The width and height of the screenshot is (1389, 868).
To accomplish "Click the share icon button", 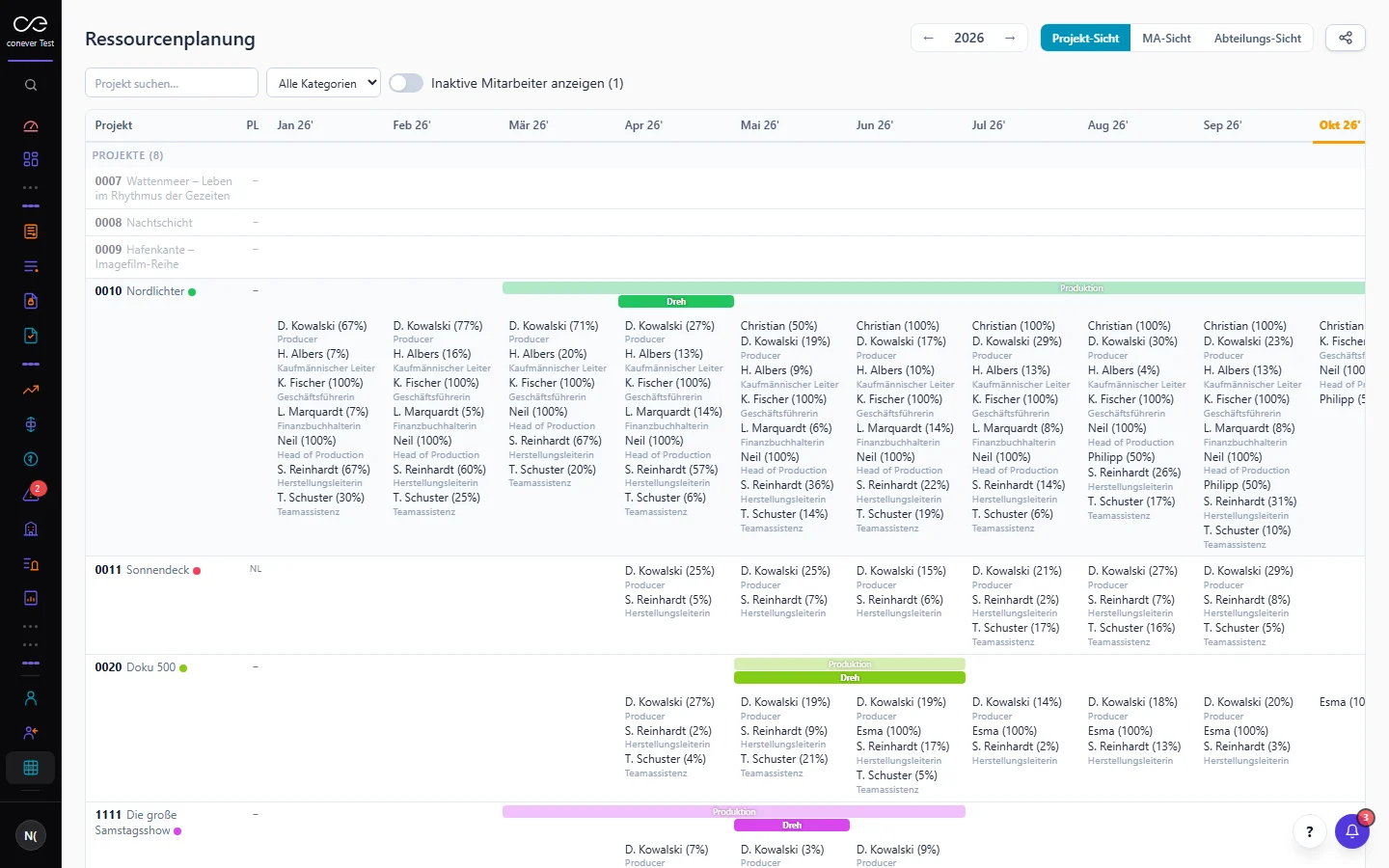I will (x=1346, y=38).
